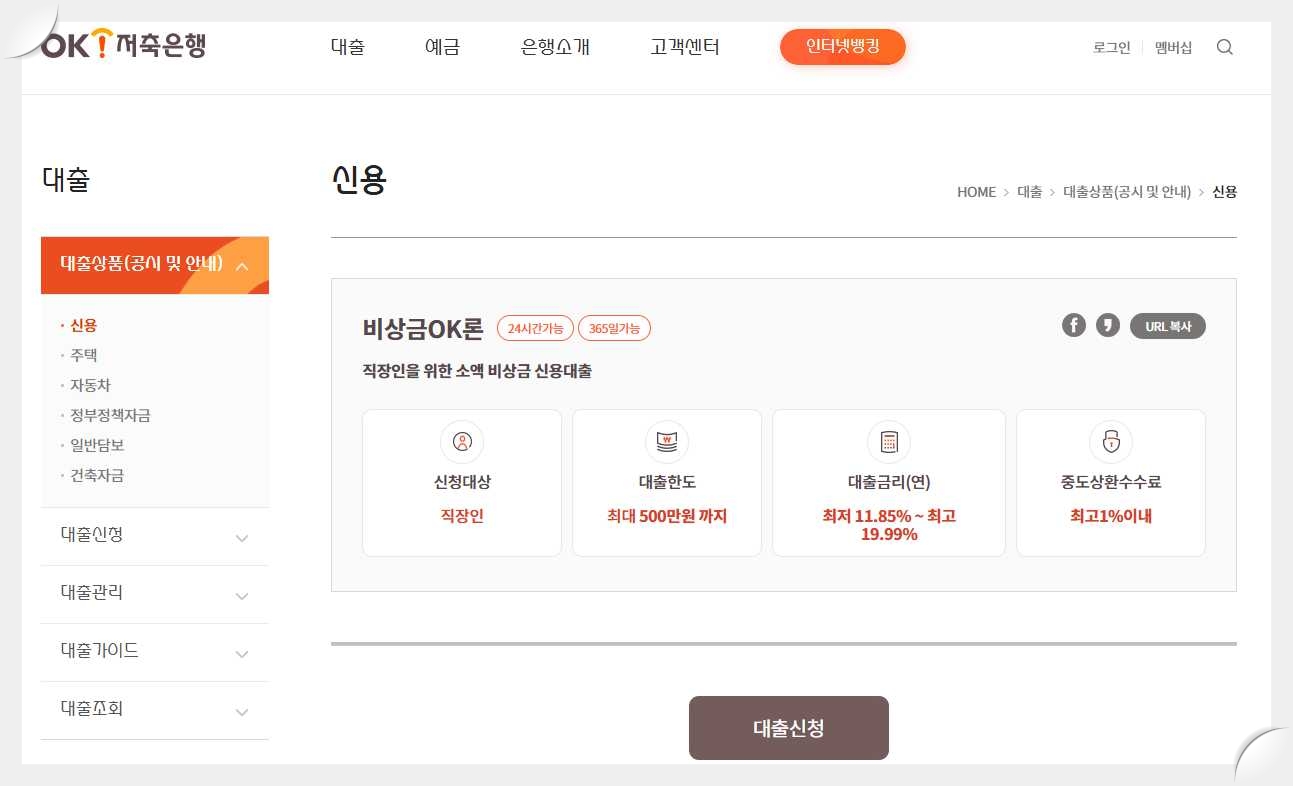Select the 주택 radio-style sidebar item
The width and height of the screenshot is (1293, 786).
coord(83,354)
